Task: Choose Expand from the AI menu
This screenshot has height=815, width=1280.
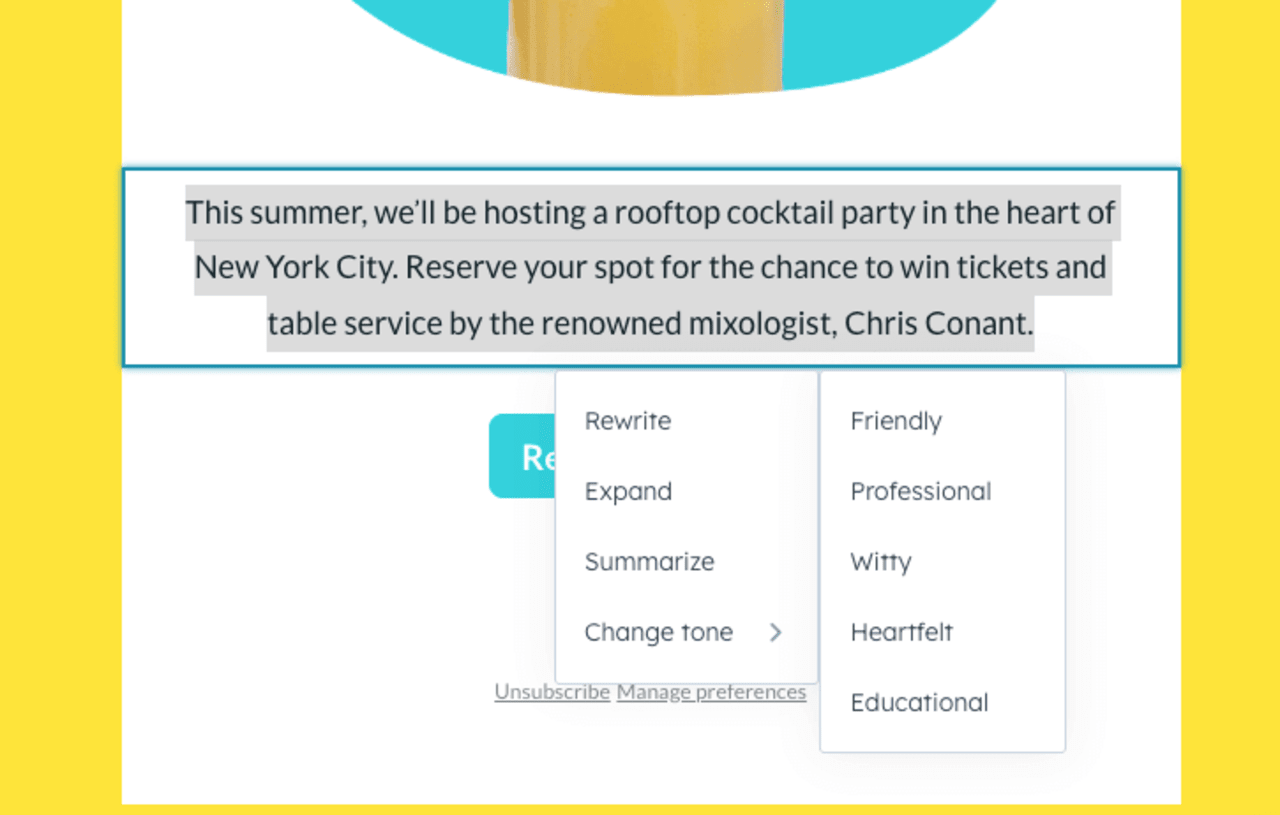Action: pos(628,492)
